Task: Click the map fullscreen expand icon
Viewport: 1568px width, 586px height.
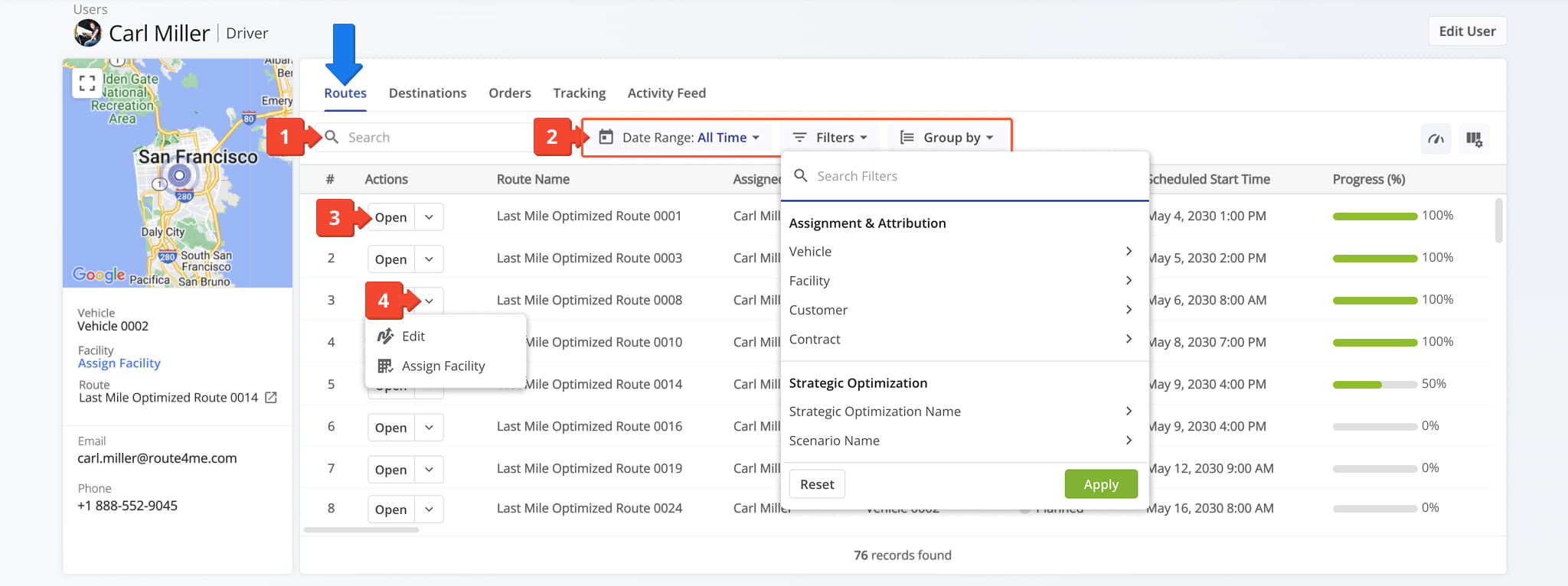Action: pyautogui.click(x=87, y=83)
